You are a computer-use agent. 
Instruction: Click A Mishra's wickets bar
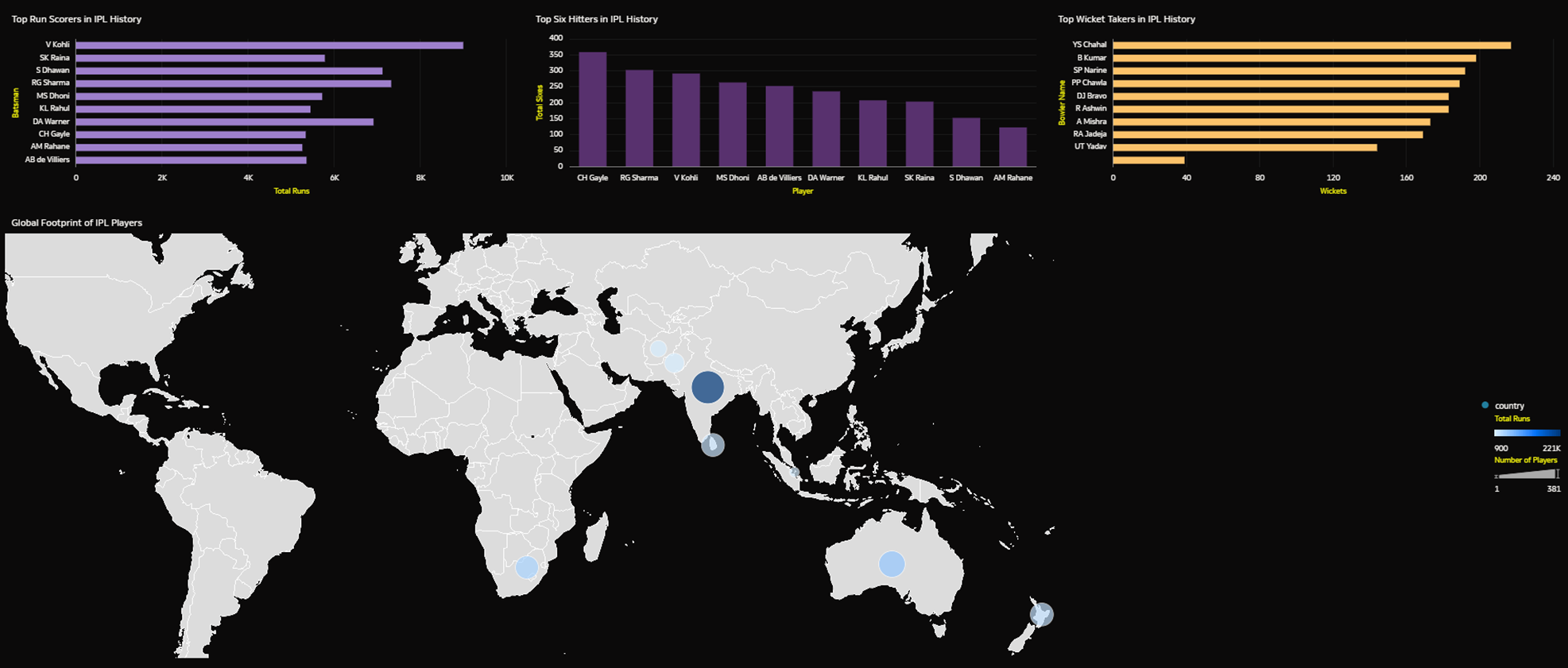pos(1272,122)
